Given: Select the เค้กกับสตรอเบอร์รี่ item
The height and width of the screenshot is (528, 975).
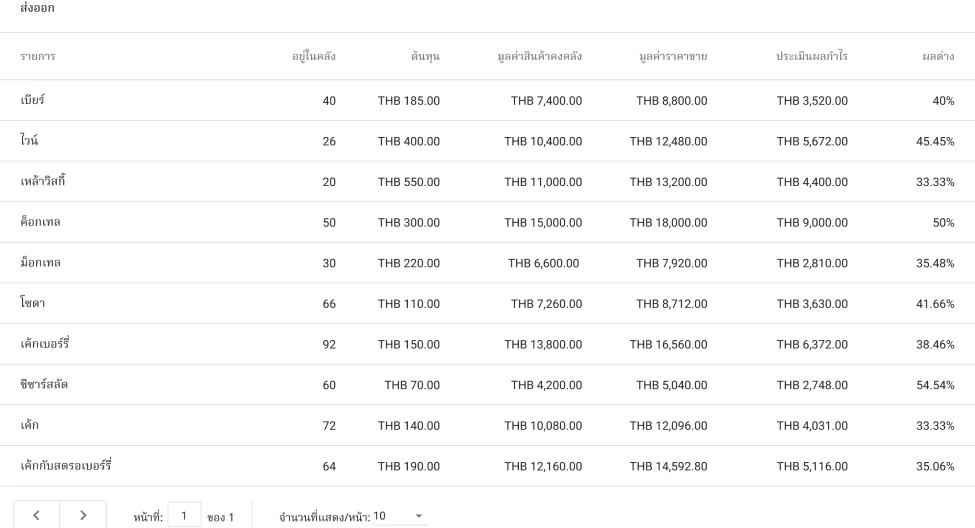Looking at the screenshot, I should point(66,466).
